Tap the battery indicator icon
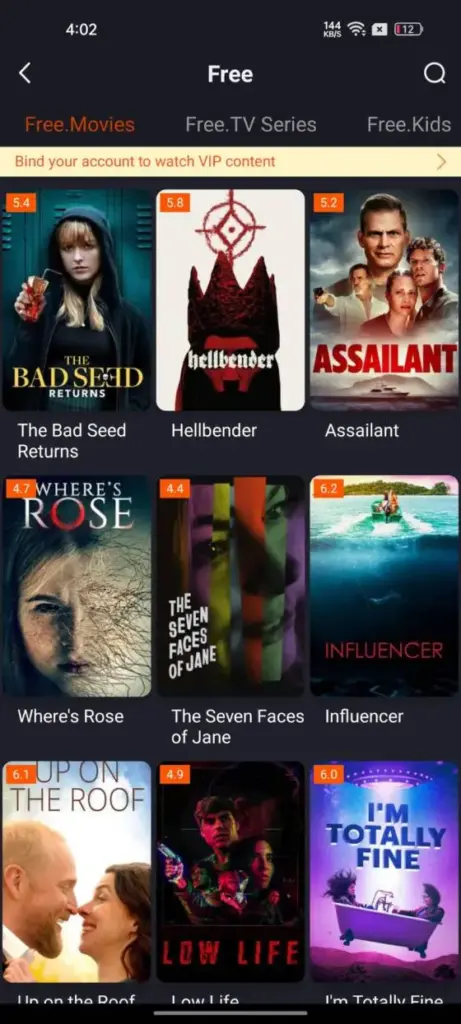This screenshot has width=461, height=1024. pyautogui.click(x=408, y=29)
